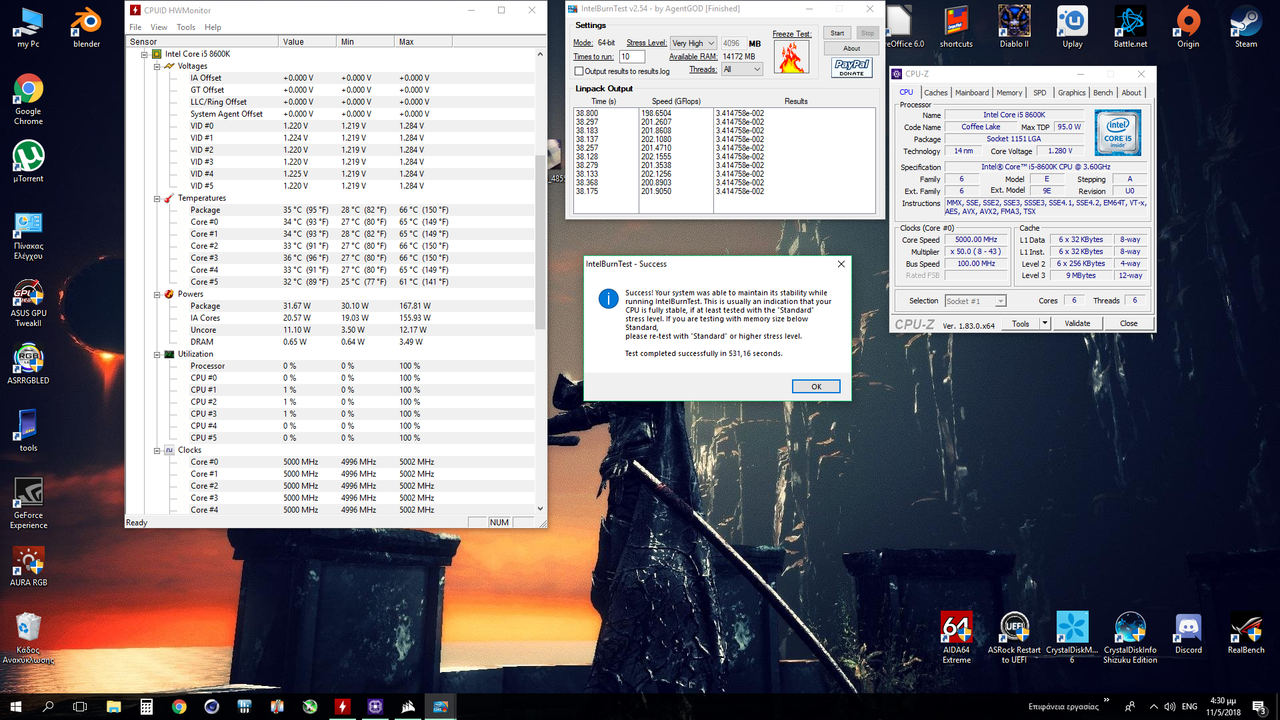Image resolution: width=1280 pixels, height=720 pixels.
Task: Collapse the Intel Core i5 8600K tree node
Action: (x=144, y=54)
